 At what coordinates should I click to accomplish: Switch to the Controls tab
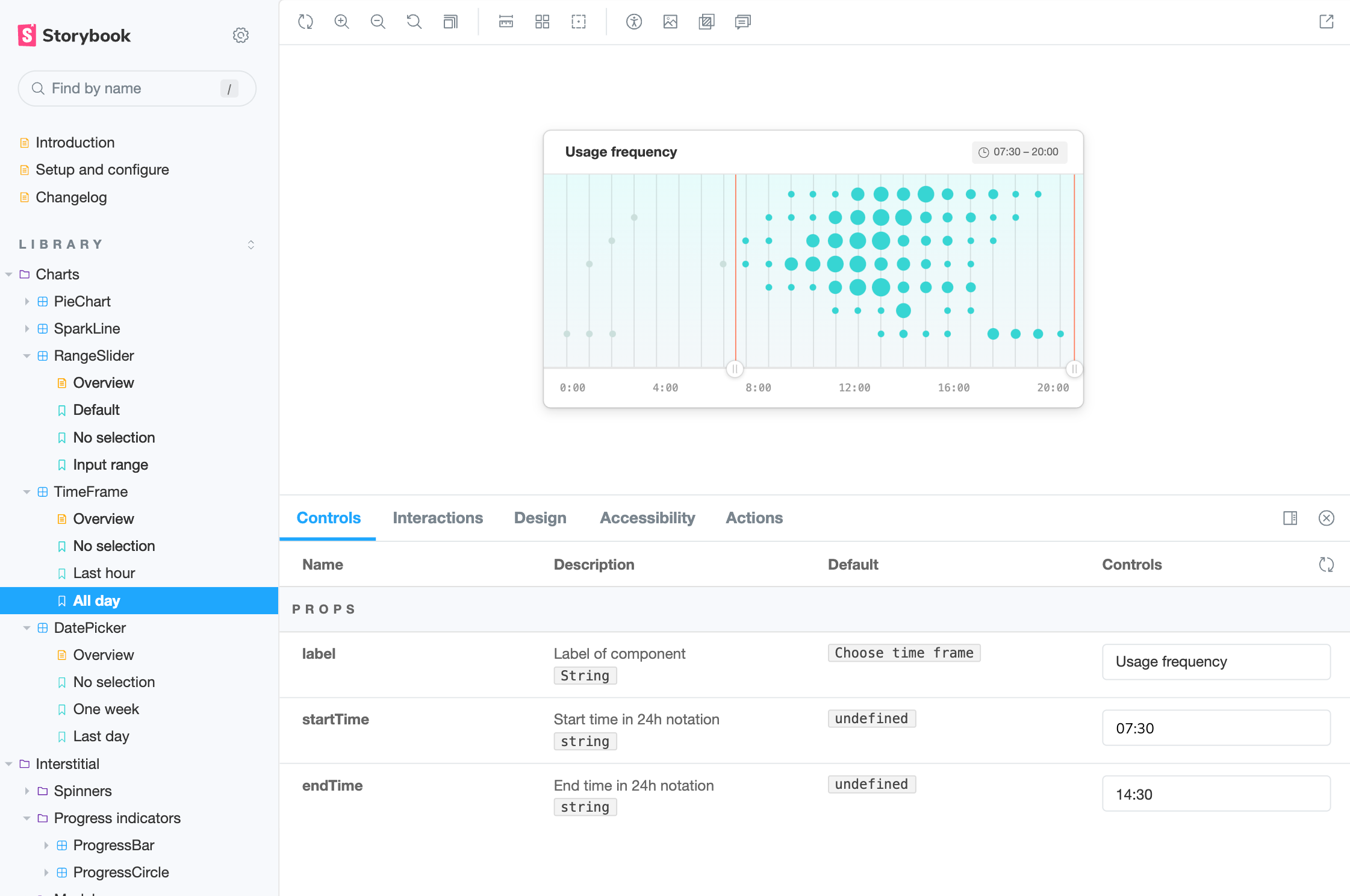click(x=329, y=518)
